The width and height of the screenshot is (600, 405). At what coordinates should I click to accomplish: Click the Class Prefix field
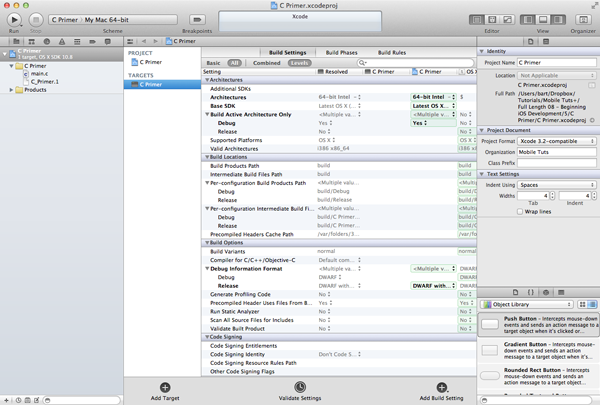click(557, 163)
